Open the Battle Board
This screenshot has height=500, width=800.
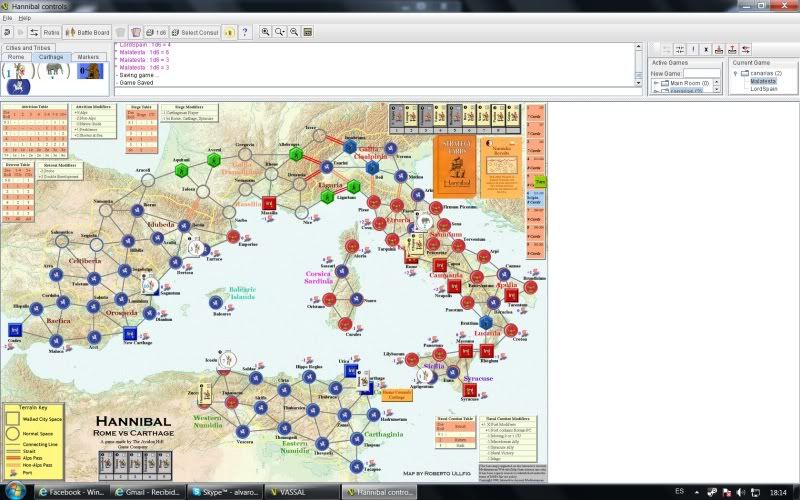tap(87, 32)
